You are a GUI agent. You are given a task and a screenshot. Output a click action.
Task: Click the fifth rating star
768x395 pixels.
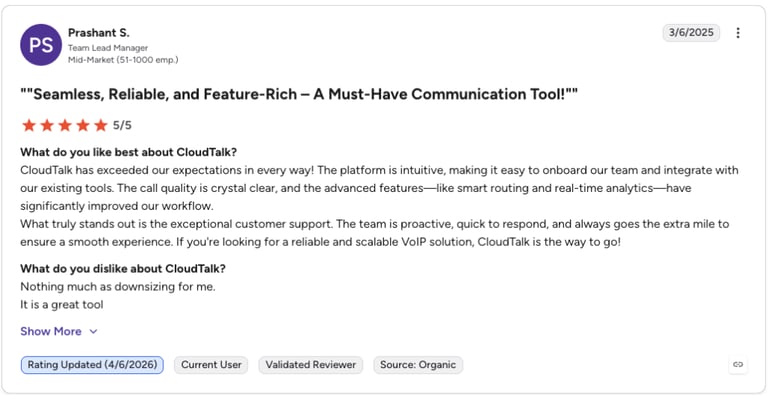click(x=100, y=125)
